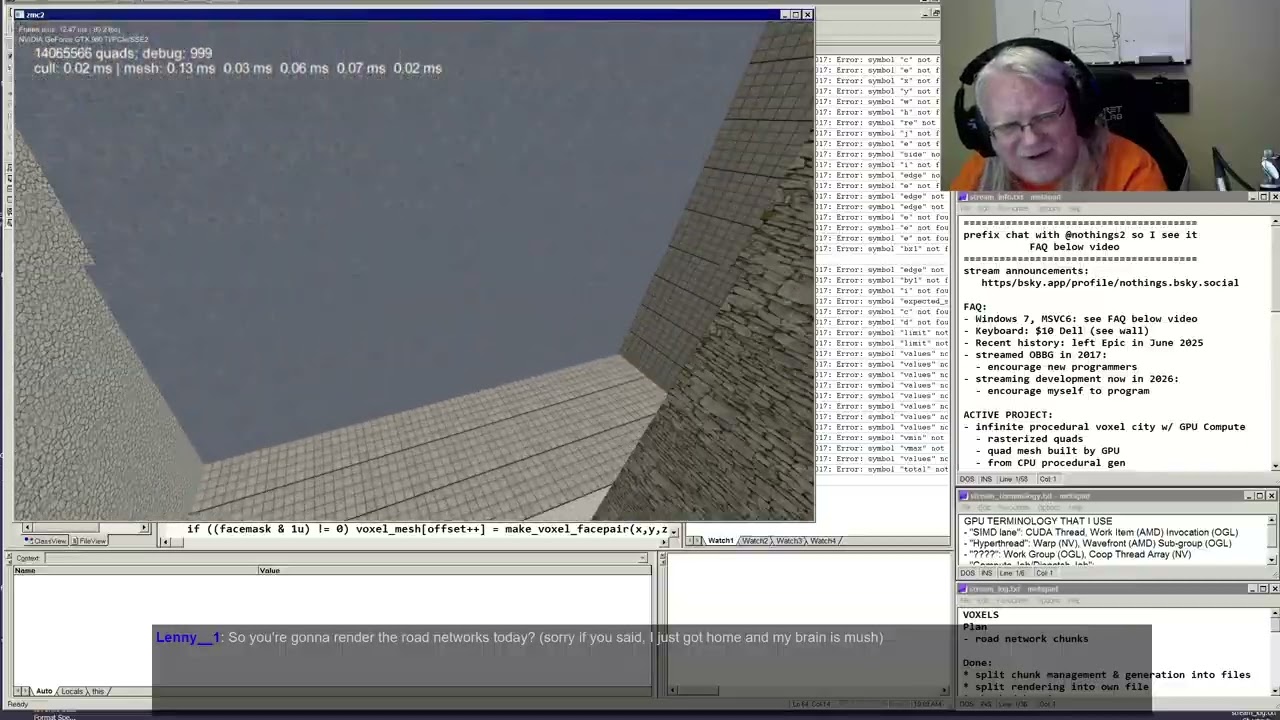Open the Watch1 tab
Image resolution: width=1280 pixels, height=720 pixels.
(719, 541)
